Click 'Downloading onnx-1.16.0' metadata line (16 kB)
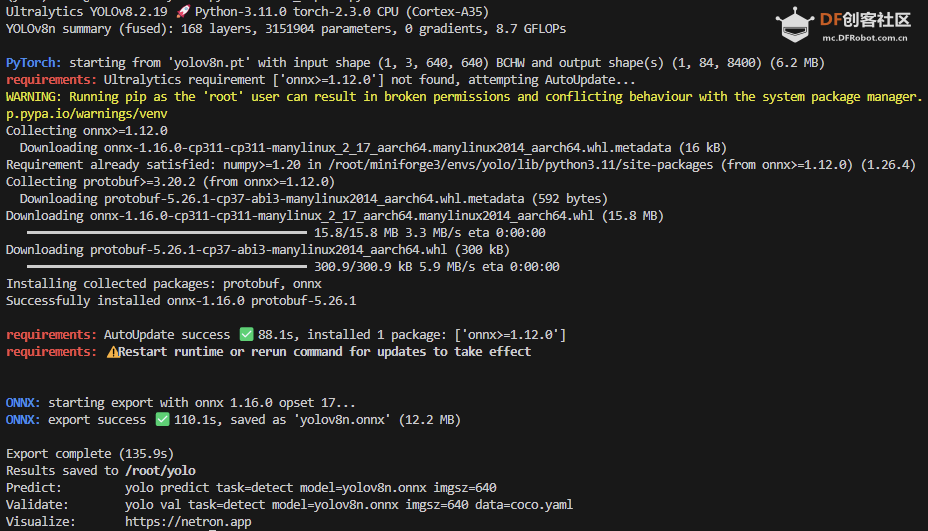 pyautogui.click(x=373, y=148)
